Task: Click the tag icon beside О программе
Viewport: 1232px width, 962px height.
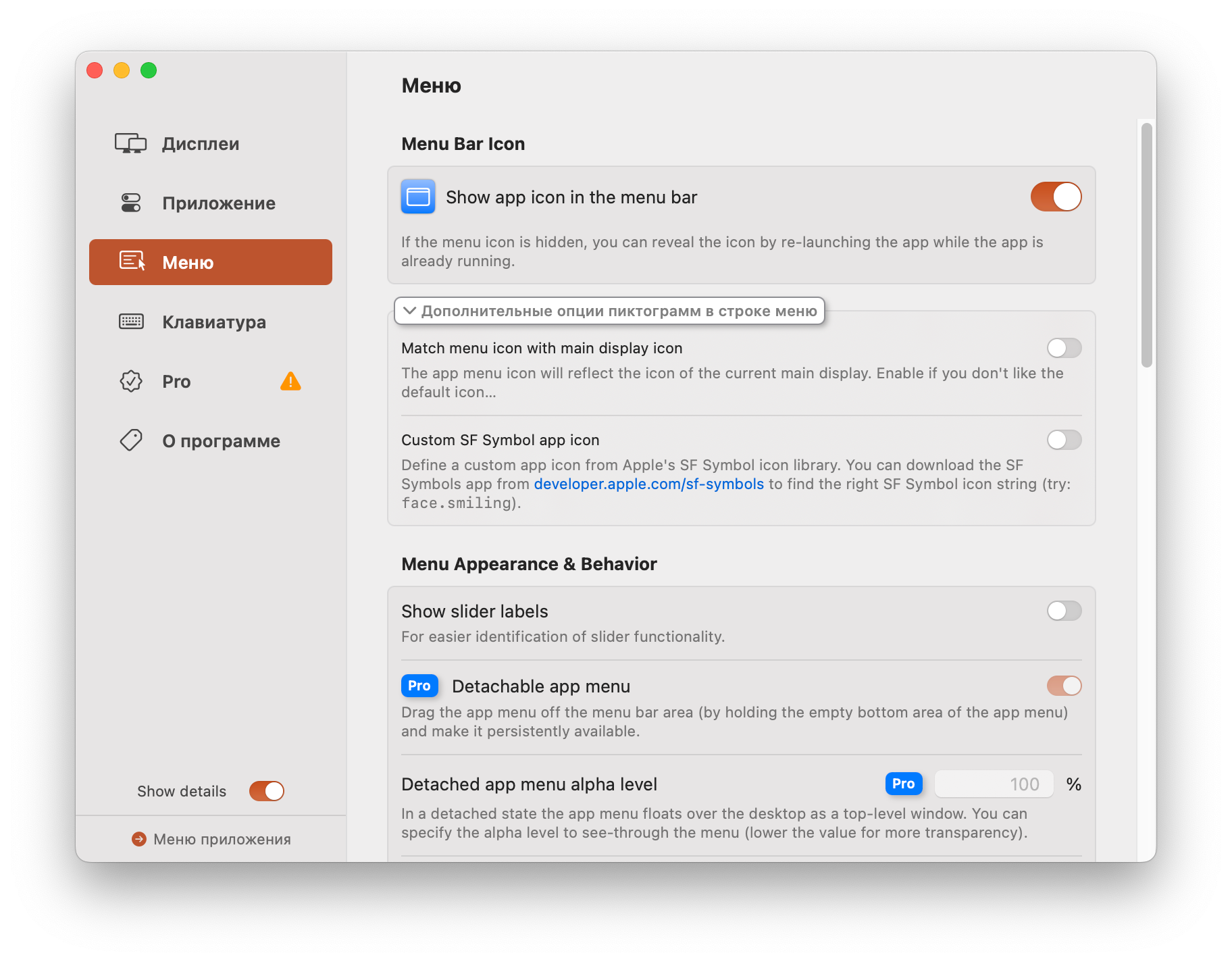Action: [x=131, y=440]
